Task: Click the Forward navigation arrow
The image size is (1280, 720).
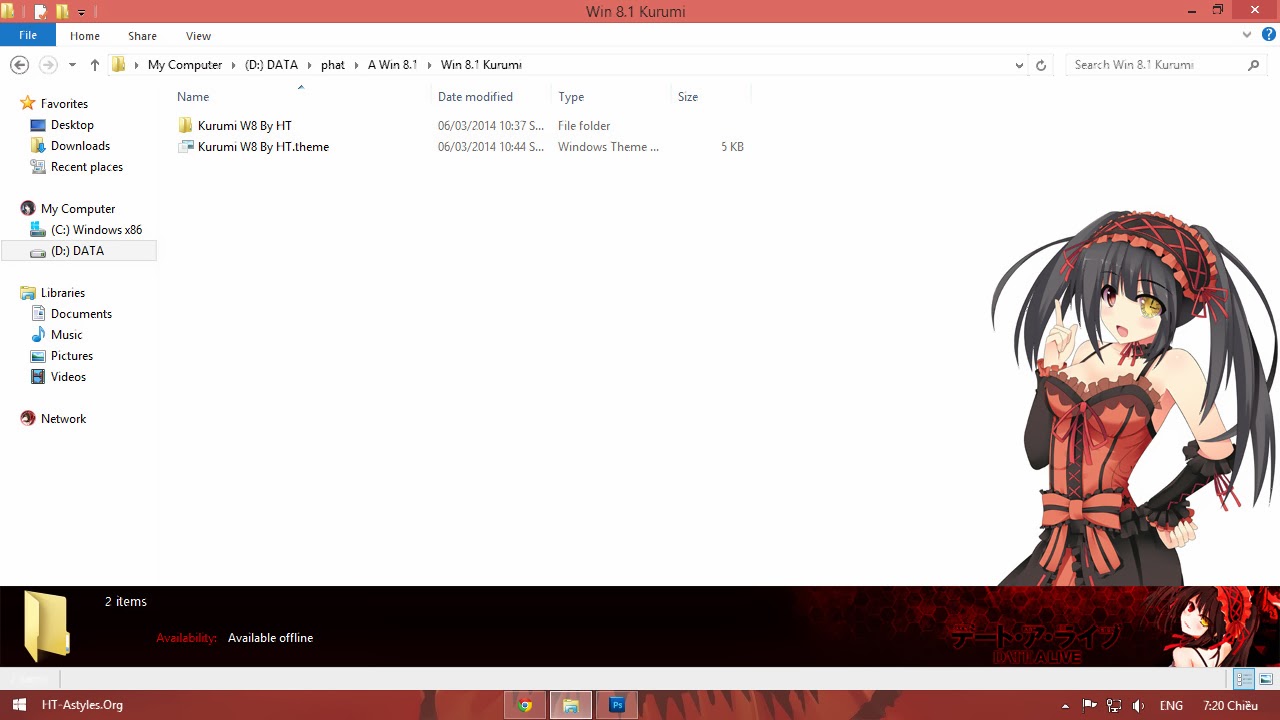Action: [x=48, y=65]
